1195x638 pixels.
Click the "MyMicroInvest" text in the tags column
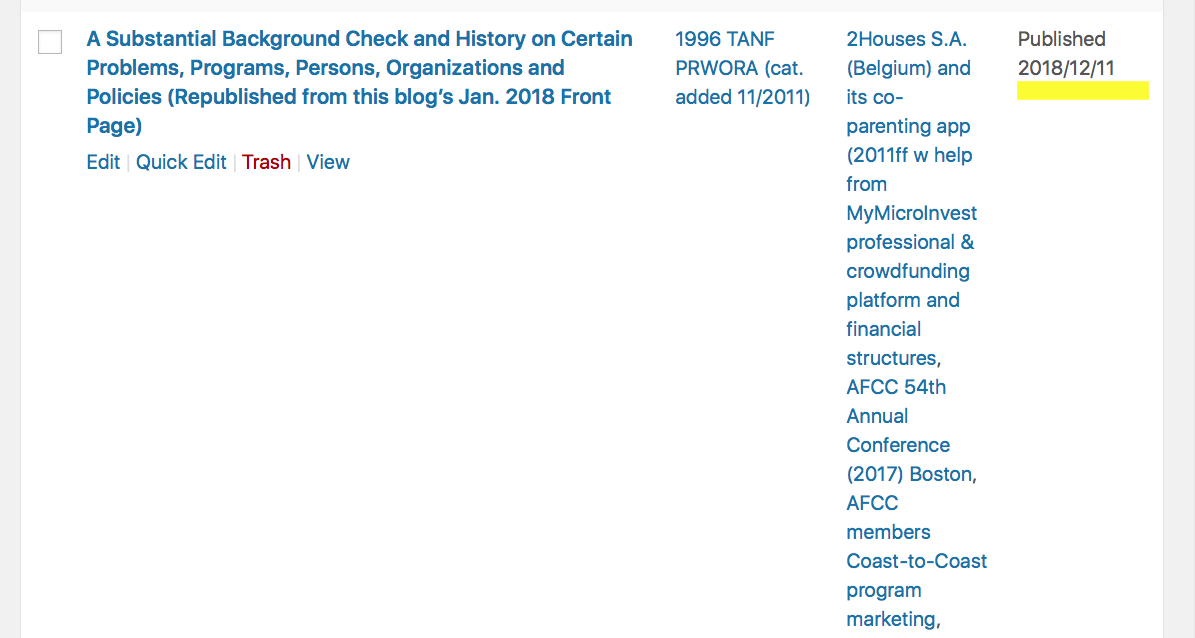(x=911, y=213)
